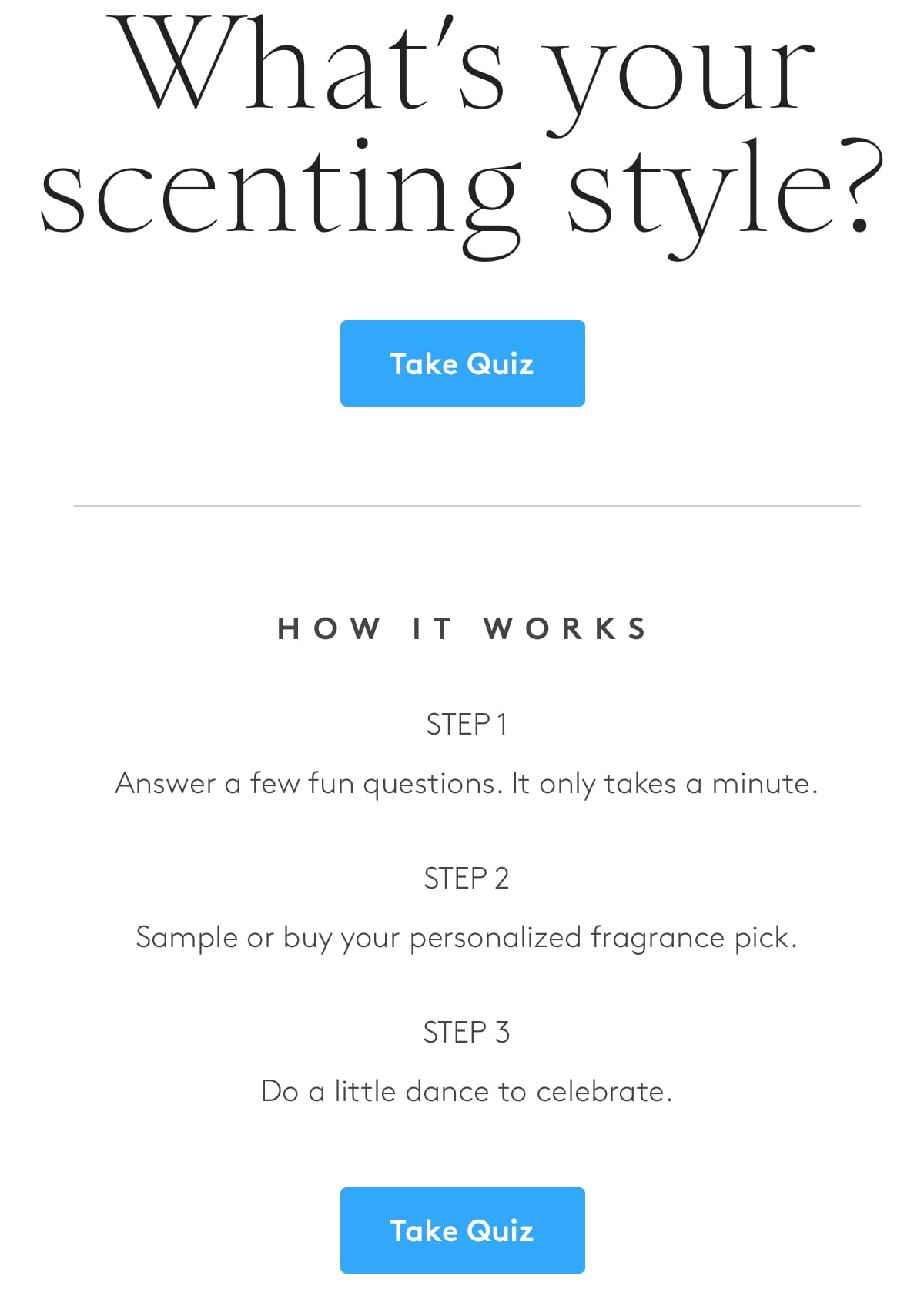Select the STEP 1 label
Viewport: 924px width, 1309px height.
coord(467,725)
